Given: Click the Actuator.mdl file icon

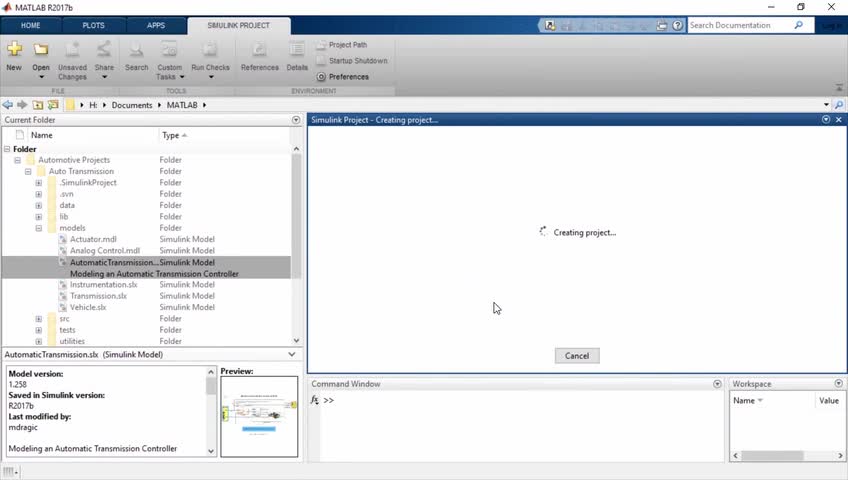Looking at the screenshot, I should click(63, 239).
